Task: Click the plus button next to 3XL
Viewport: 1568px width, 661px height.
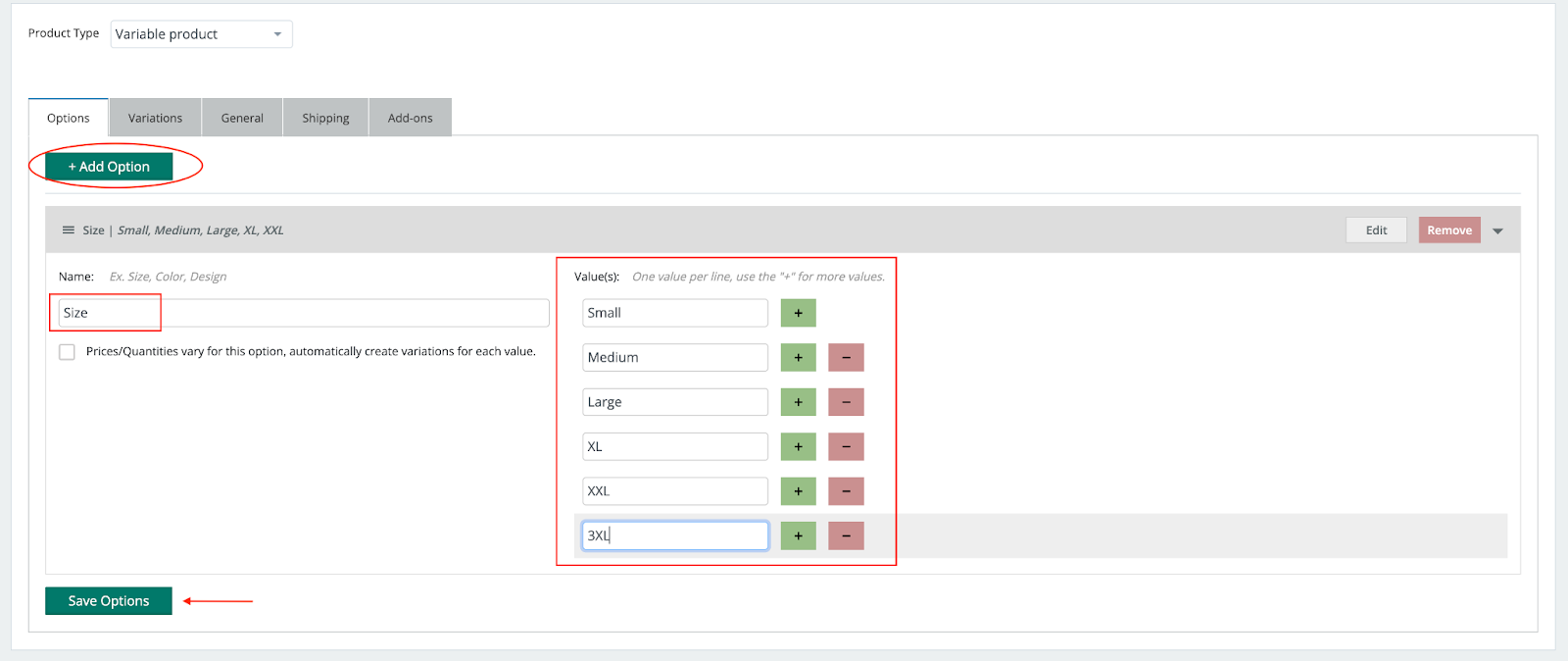Action: click(798, 535)
